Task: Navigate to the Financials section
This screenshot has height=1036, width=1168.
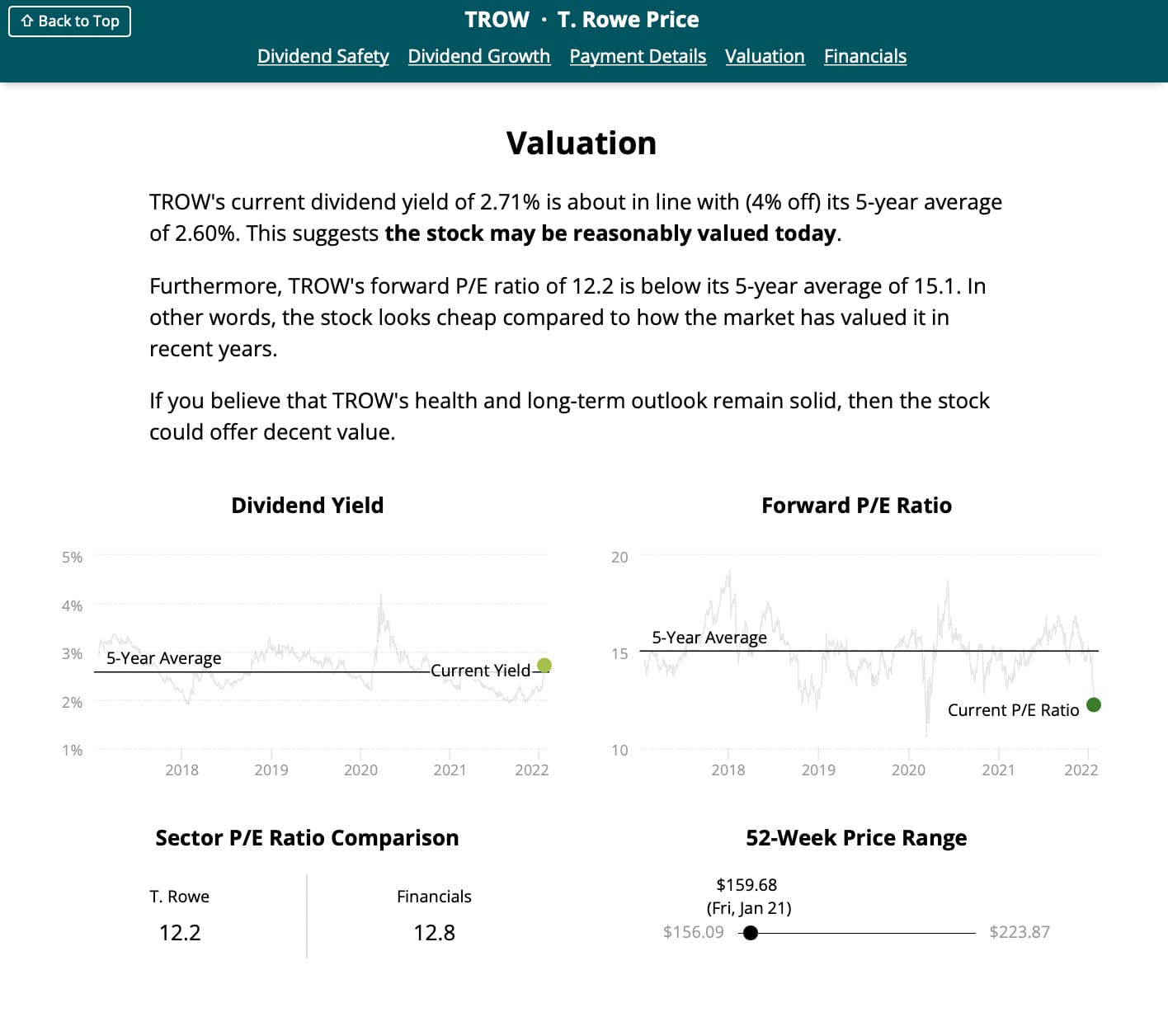Action: pos(865,56)
